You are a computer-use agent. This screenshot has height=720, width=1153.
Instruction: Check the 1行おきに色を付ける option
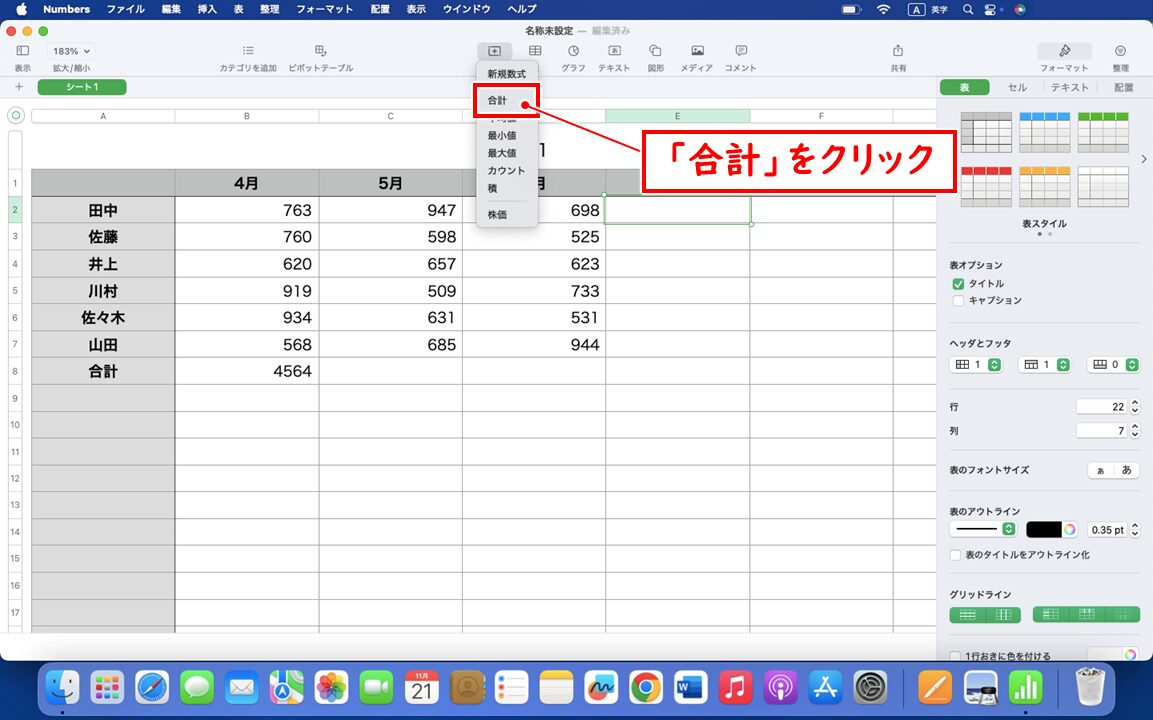954,653
